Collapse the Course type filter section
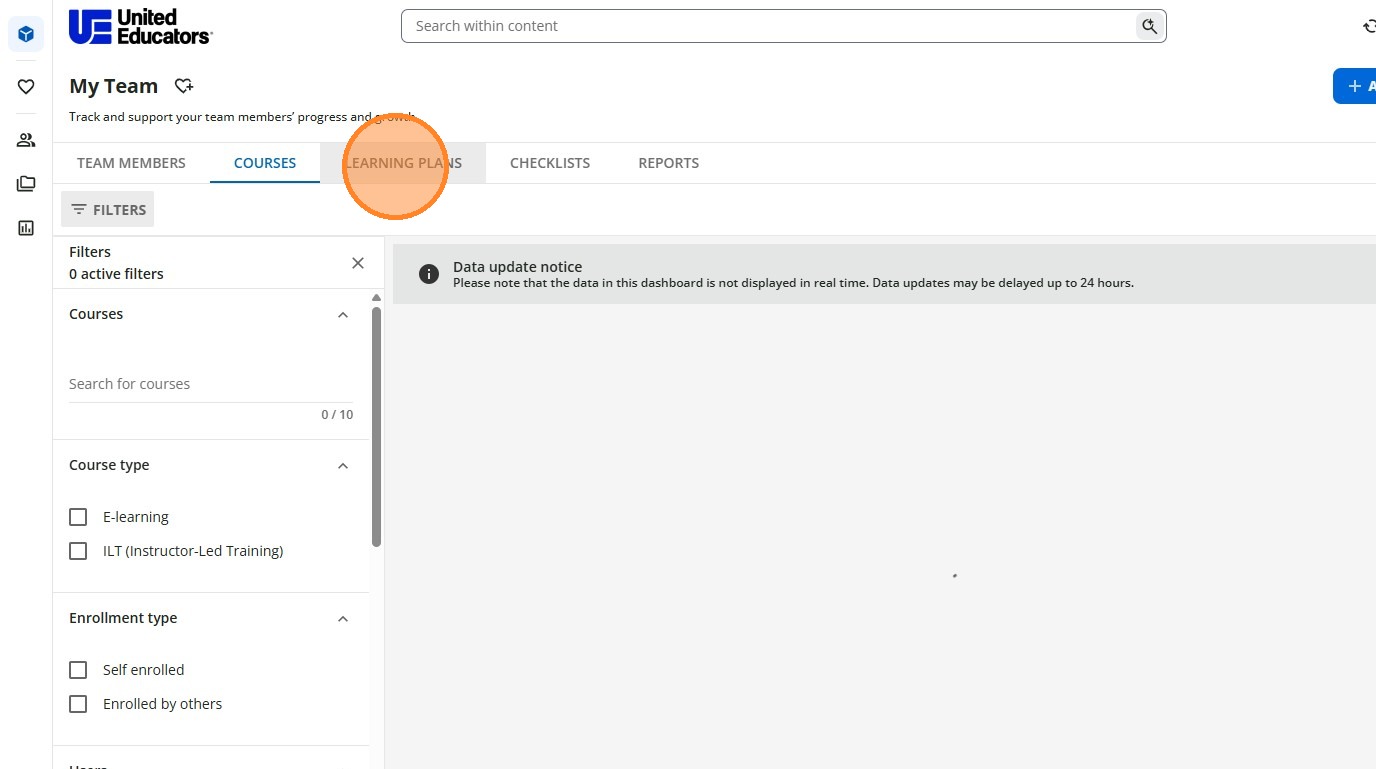 [x=343, y=466]
